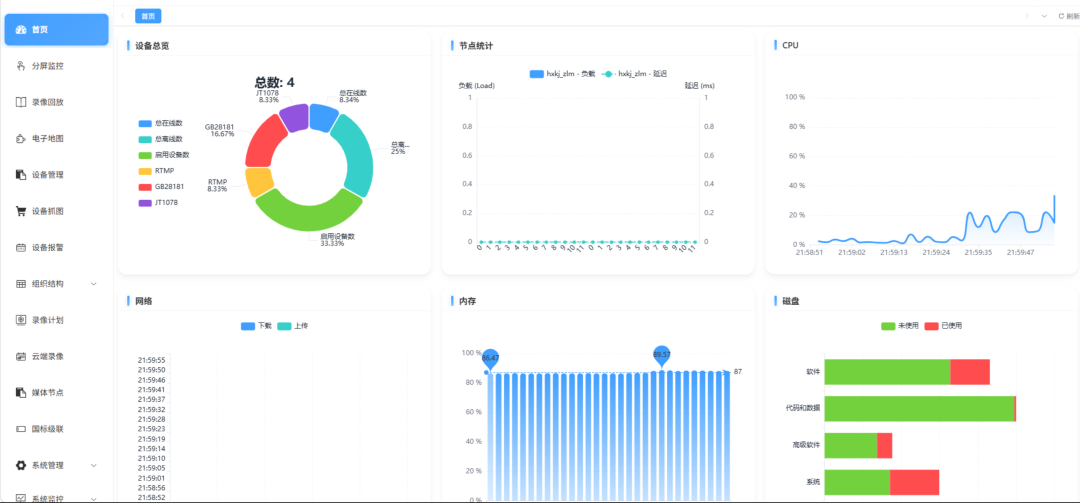This screenshot has height=503, width=1080.
Task: Open the 国标级联 menu entry
Action: (56, 429)
